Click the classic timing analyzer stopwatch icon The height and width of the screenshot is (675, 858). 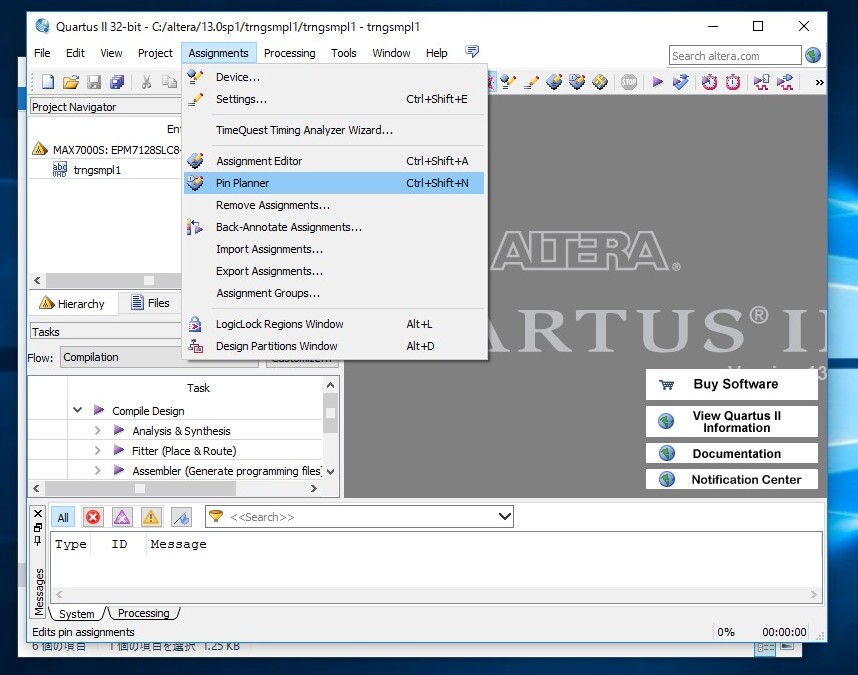710,82
